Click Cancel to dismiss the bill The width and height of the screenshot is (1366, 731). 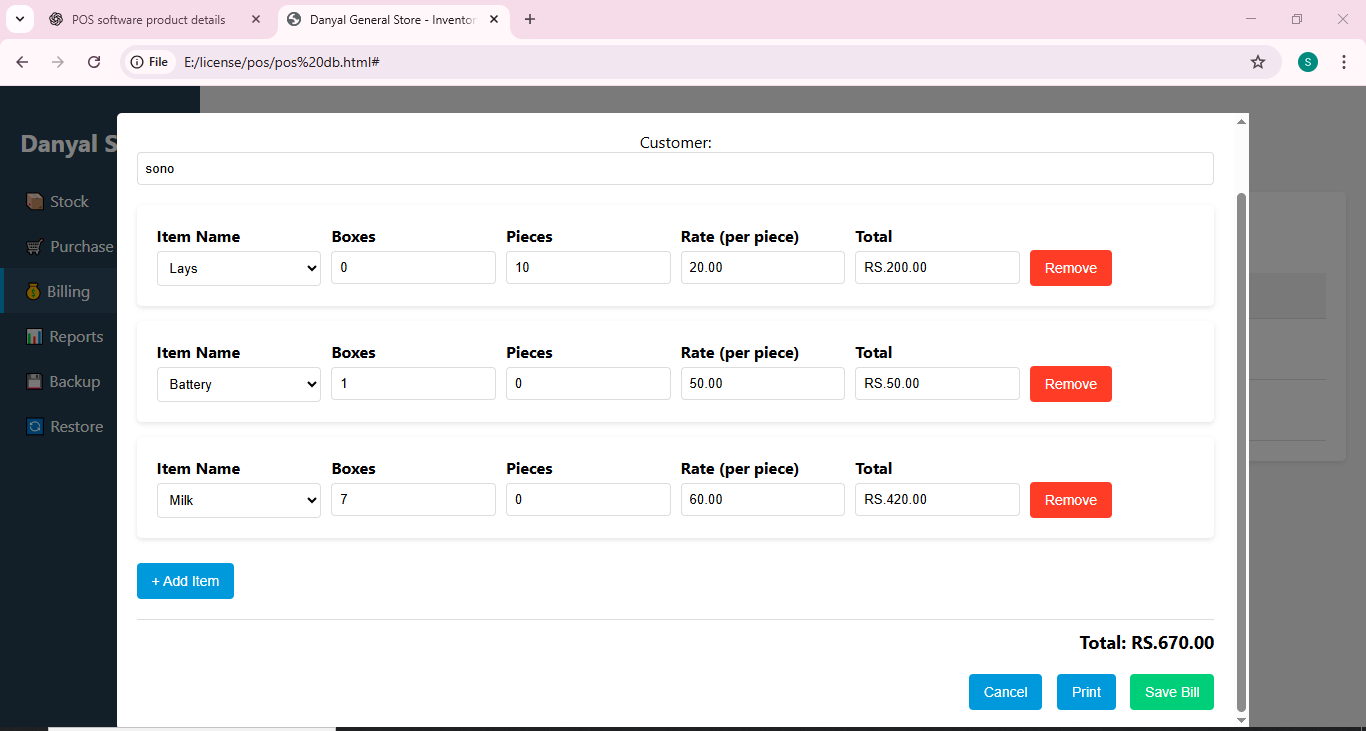click(x=1005, y=691)
